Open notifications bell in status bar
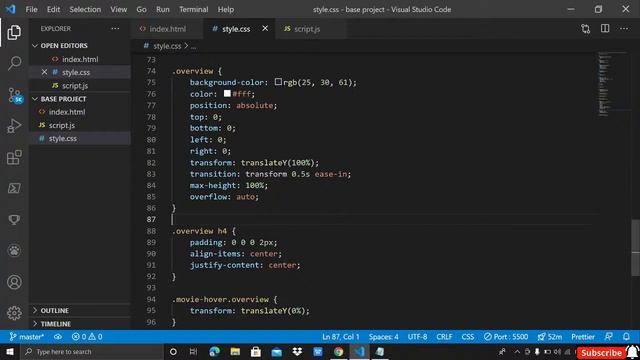The width and height of the screenshot is (640, 360). coord(626,337)
